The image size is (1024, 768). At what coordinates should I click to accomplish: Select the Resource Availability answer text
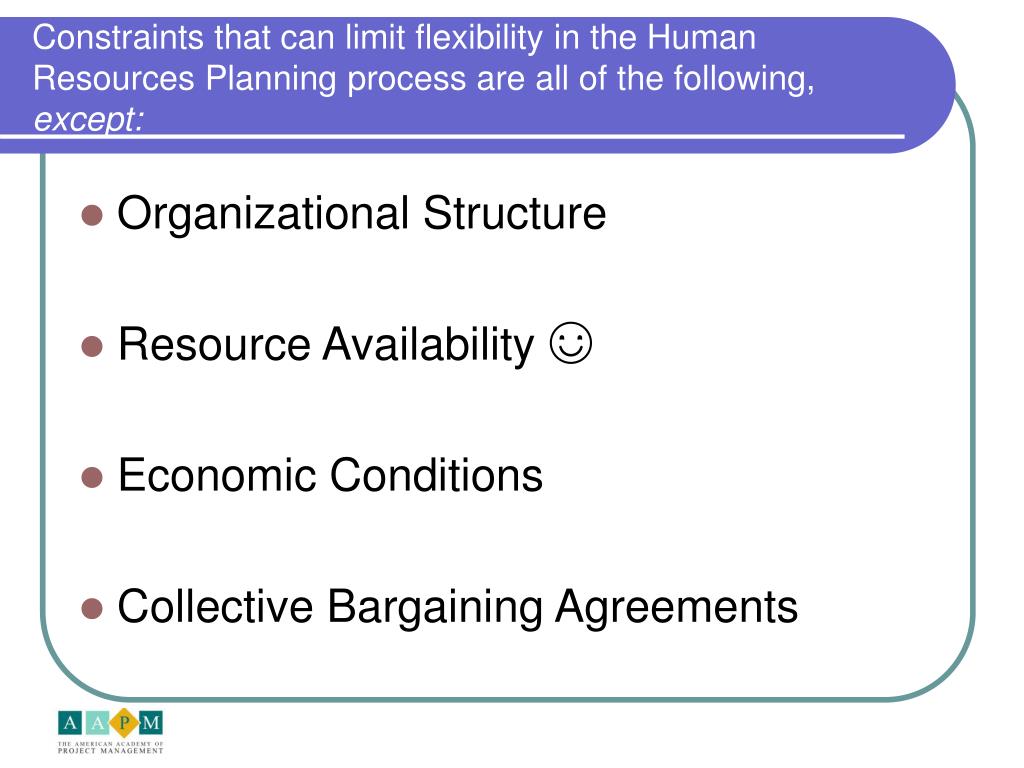tap(326, 344)
